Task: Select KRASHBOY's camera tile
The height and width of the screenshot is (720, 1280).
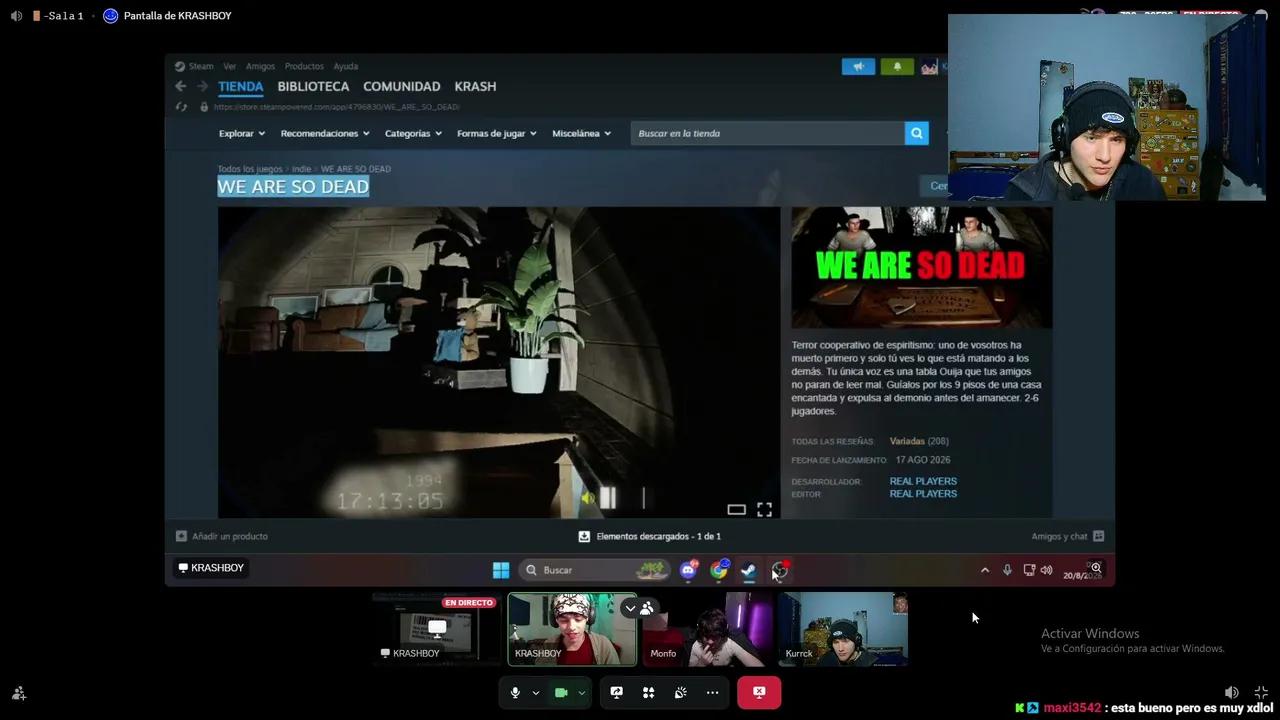Action: pos(572,629)
